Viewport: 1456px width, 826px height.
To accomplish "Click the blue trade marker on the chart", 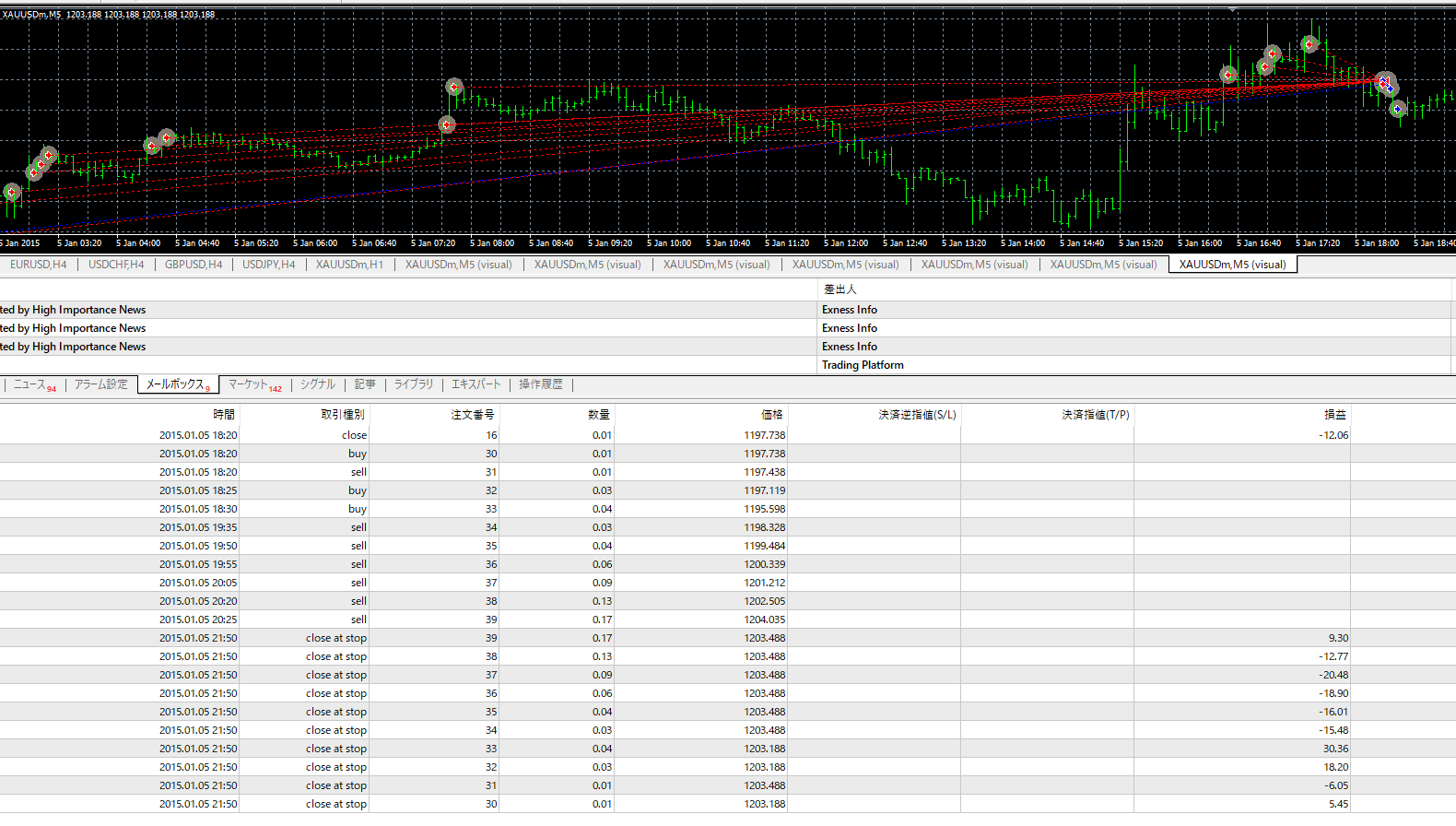I will pos(1397,109).
